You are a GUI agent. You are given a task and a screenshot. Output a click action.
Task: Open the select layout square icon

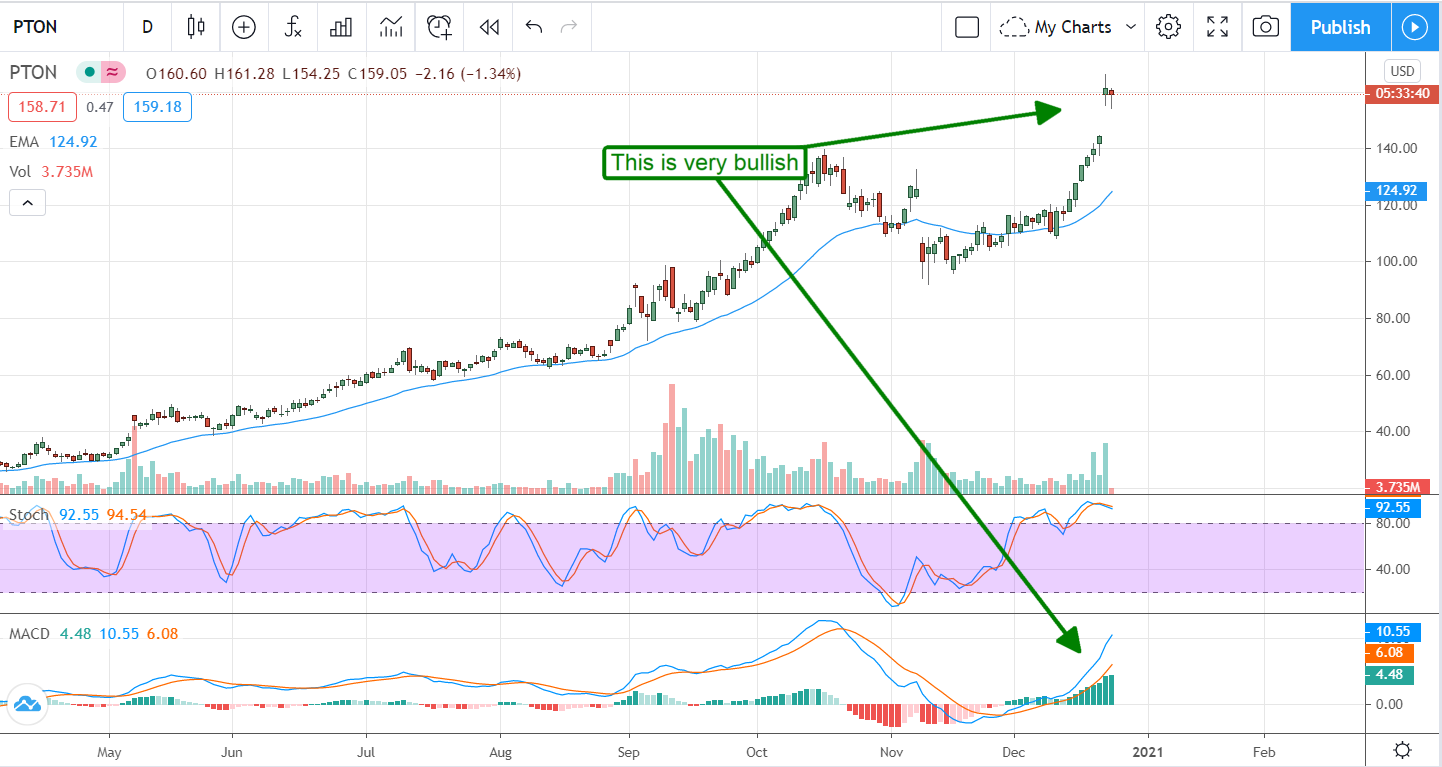[967, 27]
